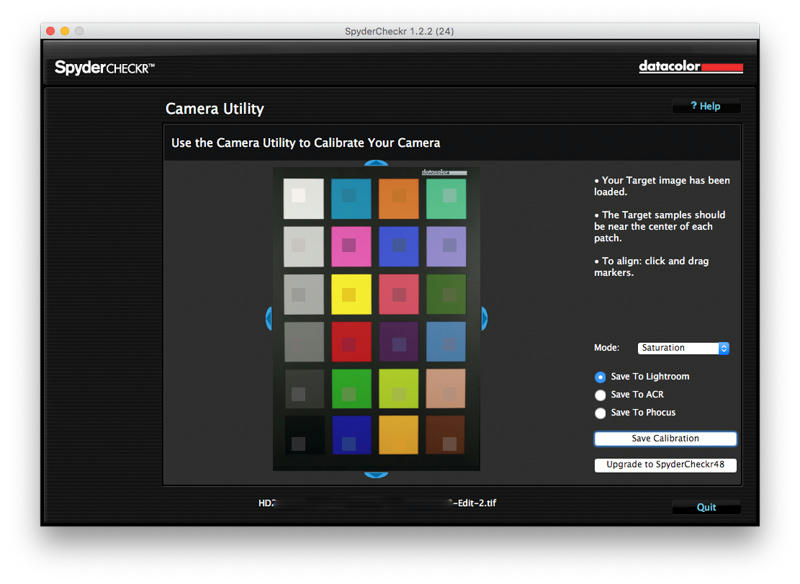Minimize window using yellow title bar button
The height and width of the screenshot is (584, 800).
[x=65, y=31]
